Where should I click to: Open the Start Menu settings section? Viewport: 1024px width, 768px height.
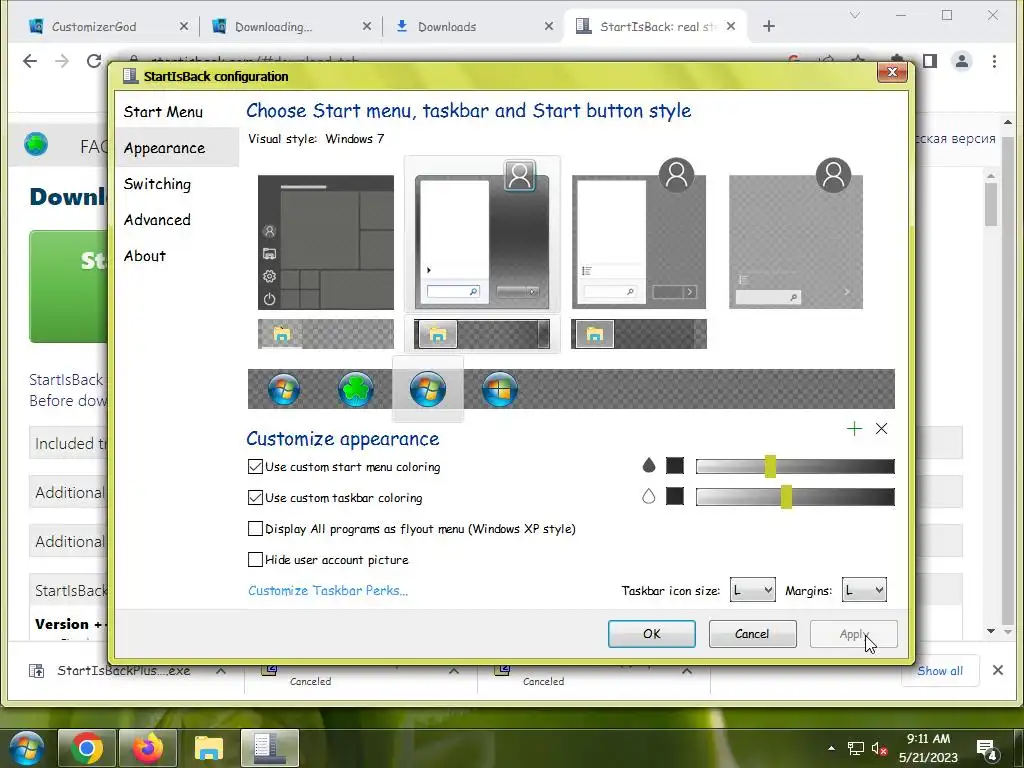163,112
